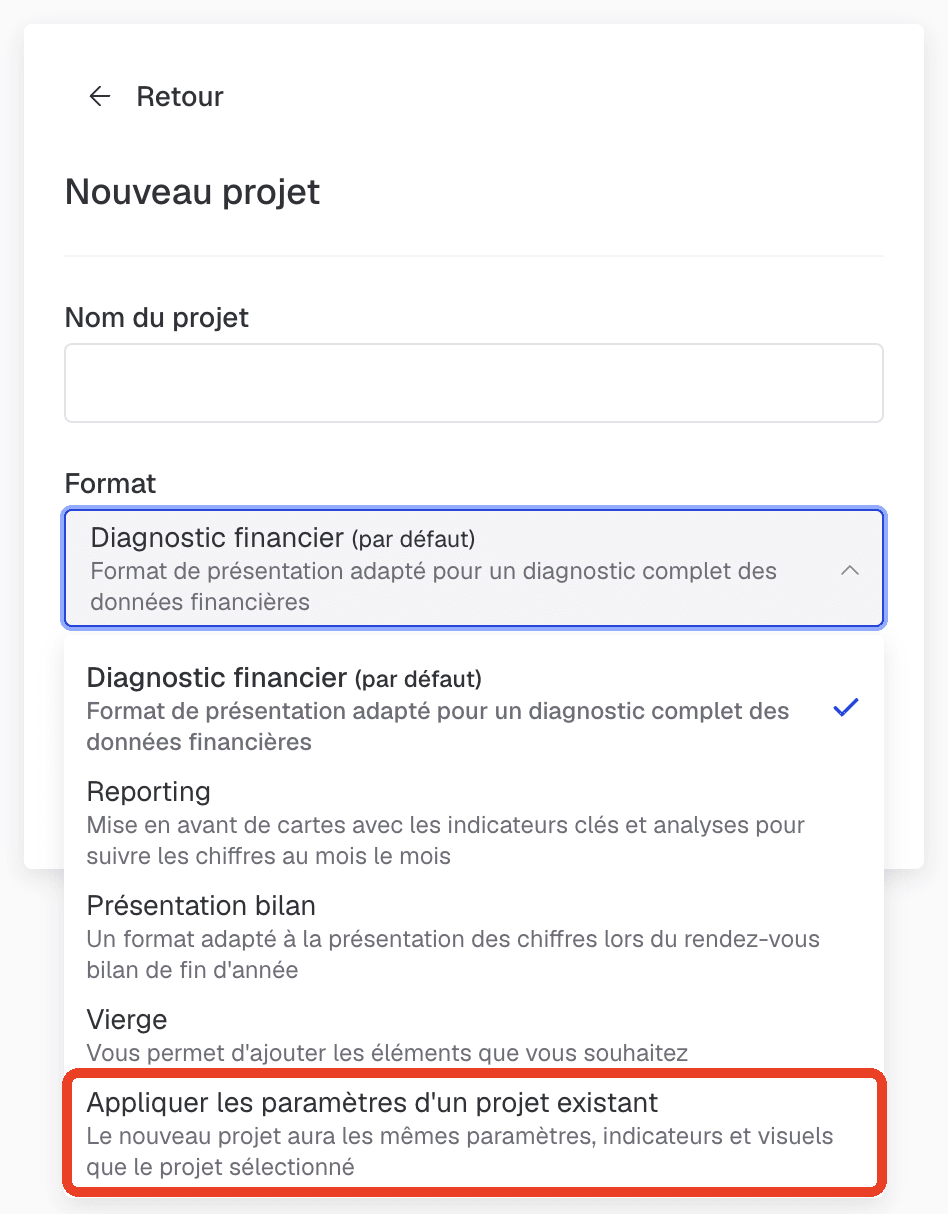This screenshot has width=948, height=1214.
Task: Focus the Nom du projet text field
Action: tap(474, 383)
